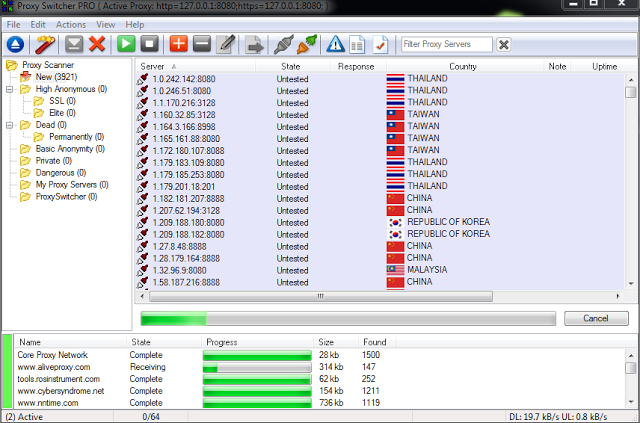640x423 pixels.
Task: Start testing with the green play button
Action: [x=126, y=44]
